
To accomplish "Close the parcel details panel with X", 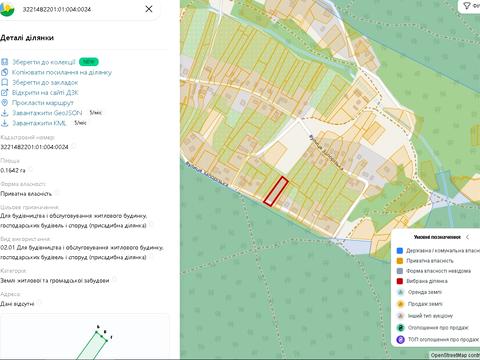I will (149, 9).
